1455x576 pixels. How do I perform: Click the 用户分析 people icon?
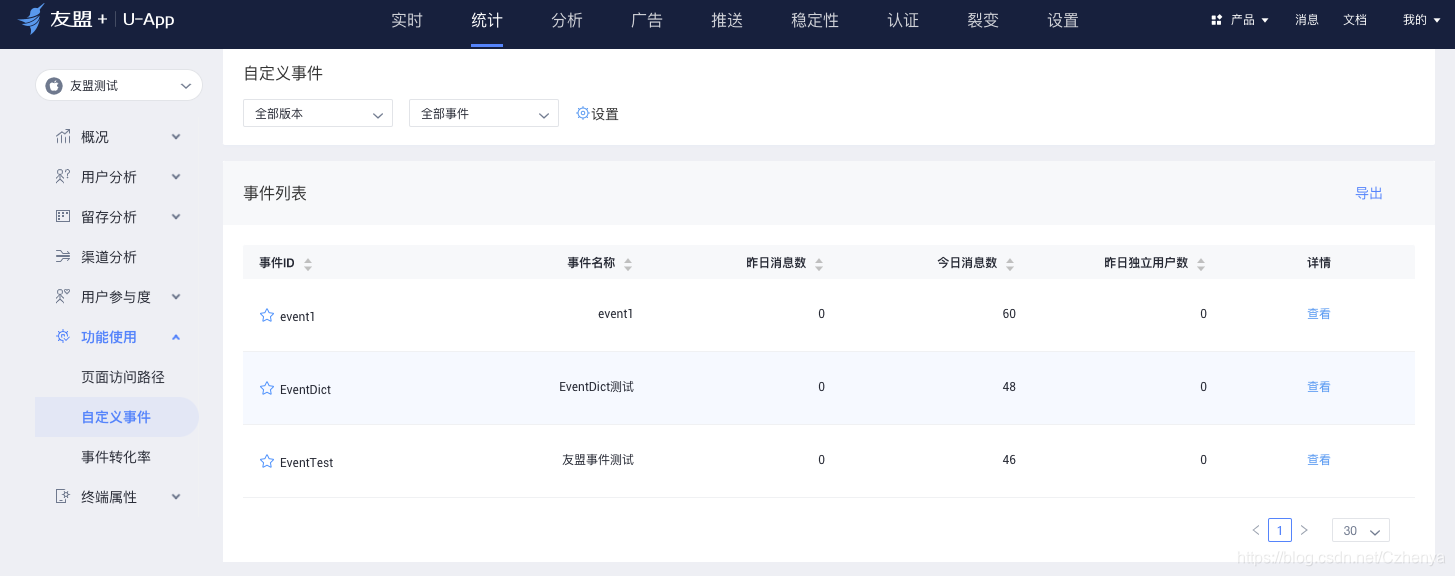63,177
